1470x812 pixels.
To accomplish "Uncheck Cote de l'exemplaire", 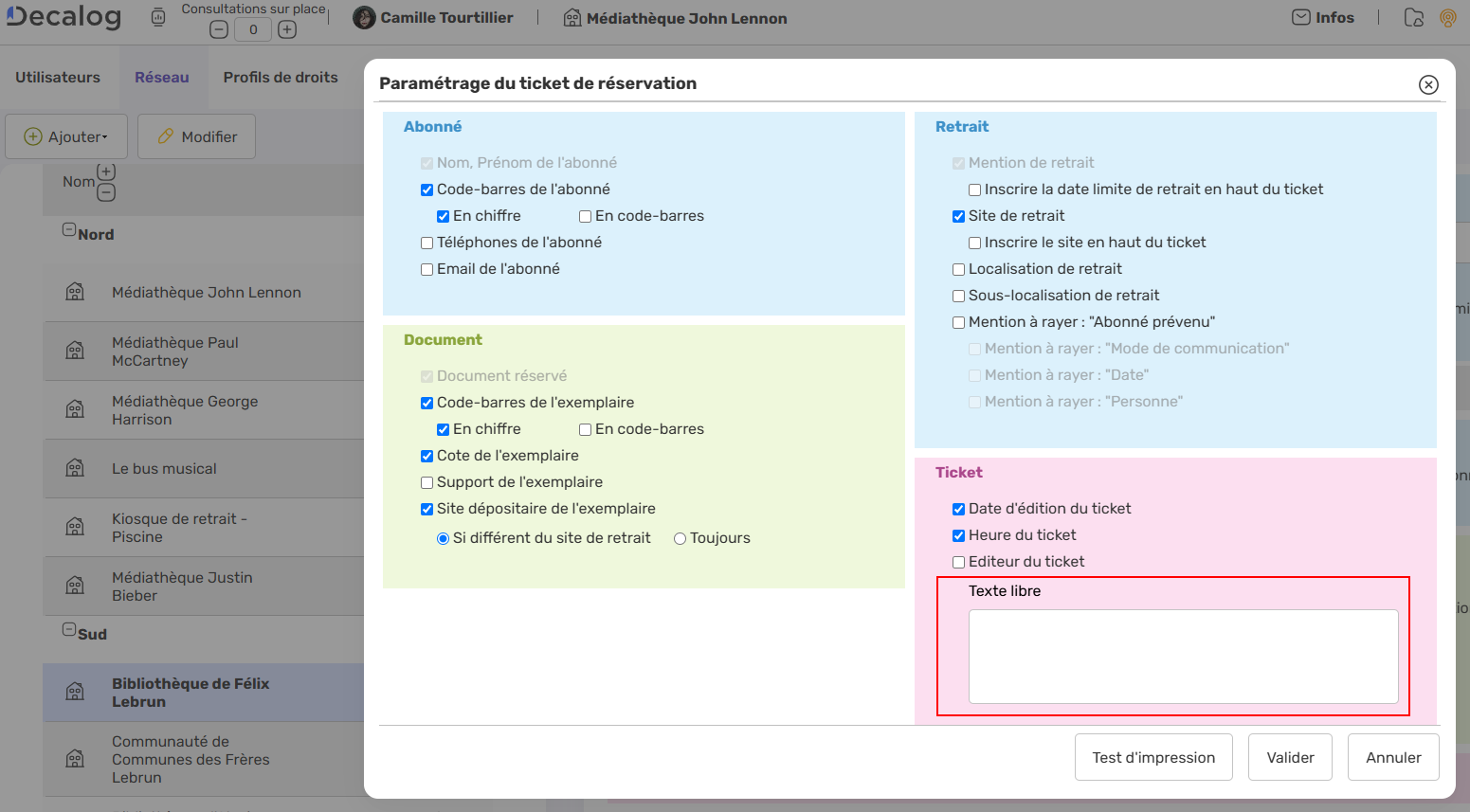I will [426, 456].
